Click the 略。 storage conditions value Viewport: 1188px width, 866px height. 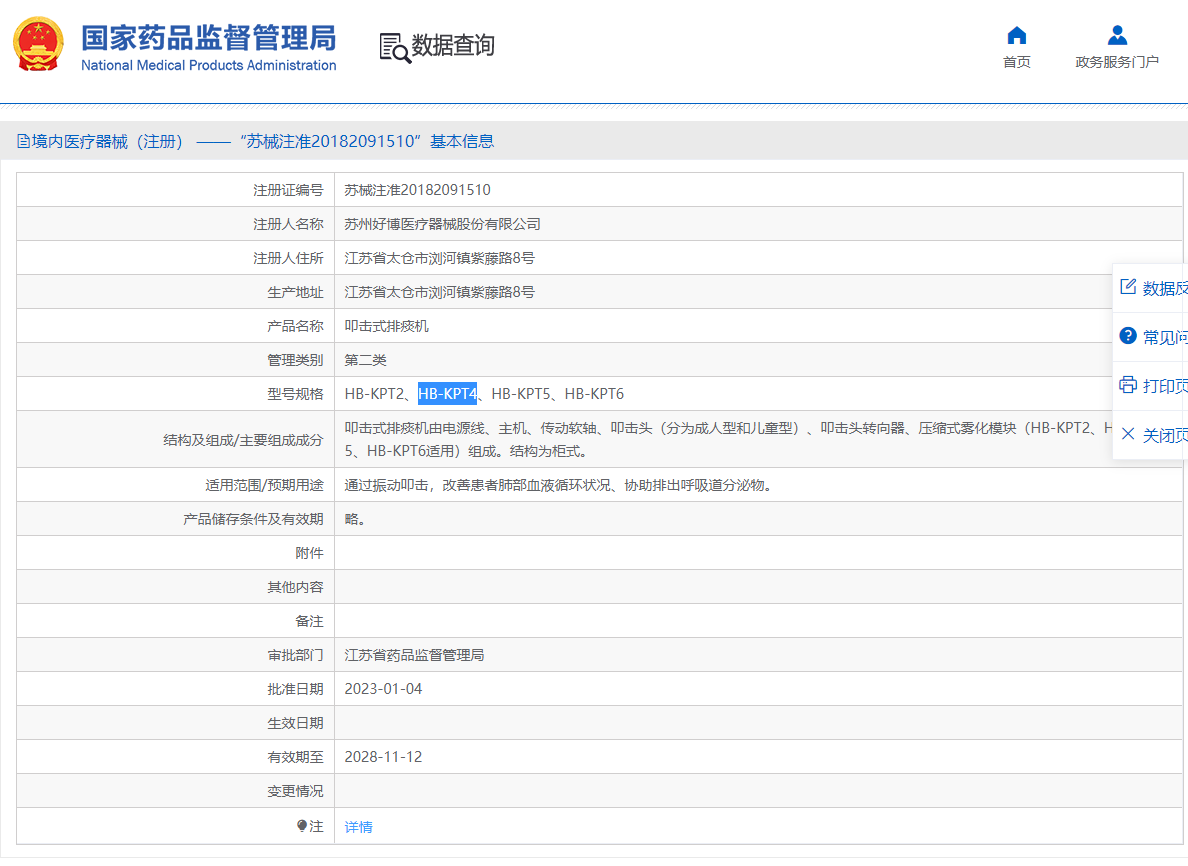[x=355, y=519]
